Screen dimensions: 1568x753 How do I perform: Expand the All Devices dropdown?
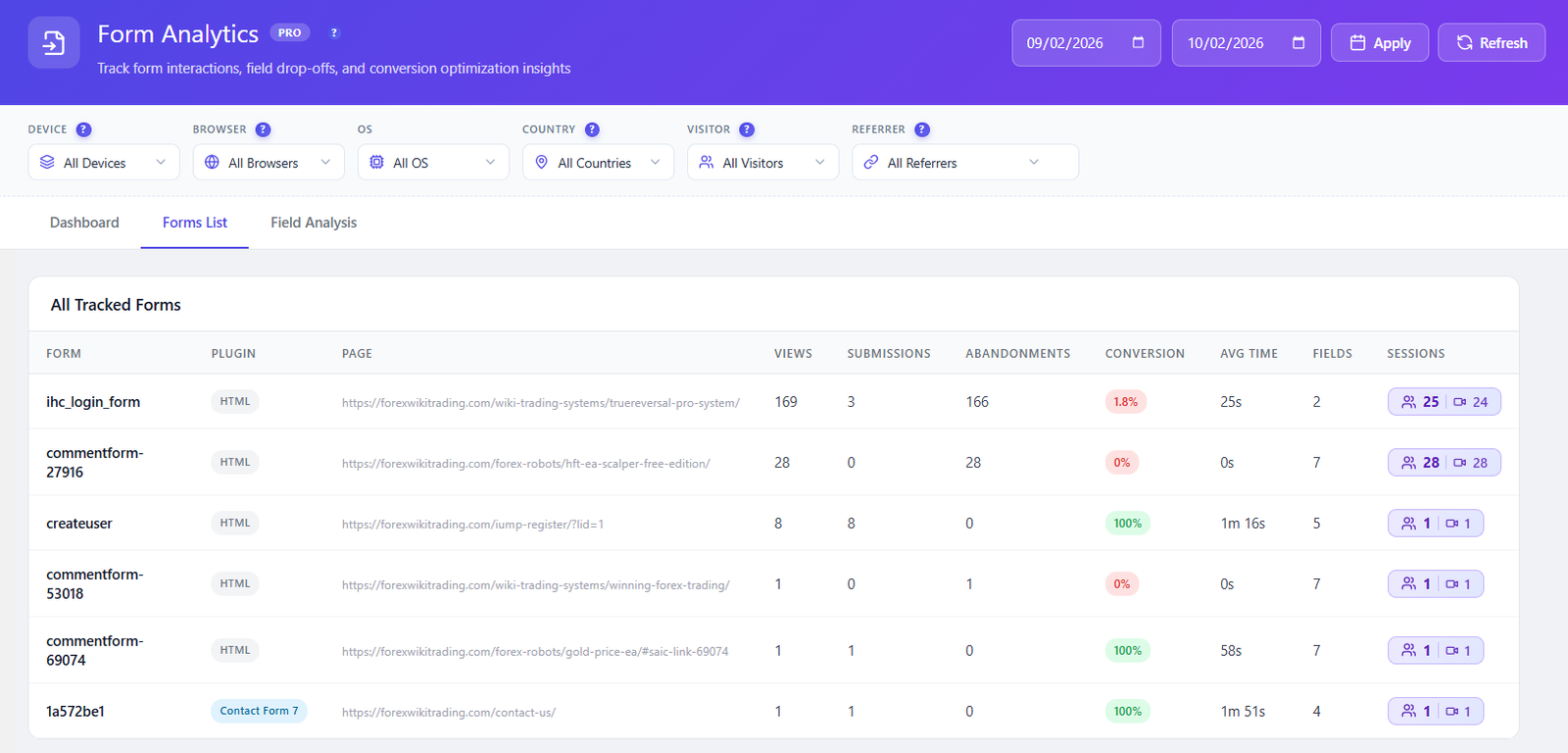(x=104, y=163)
